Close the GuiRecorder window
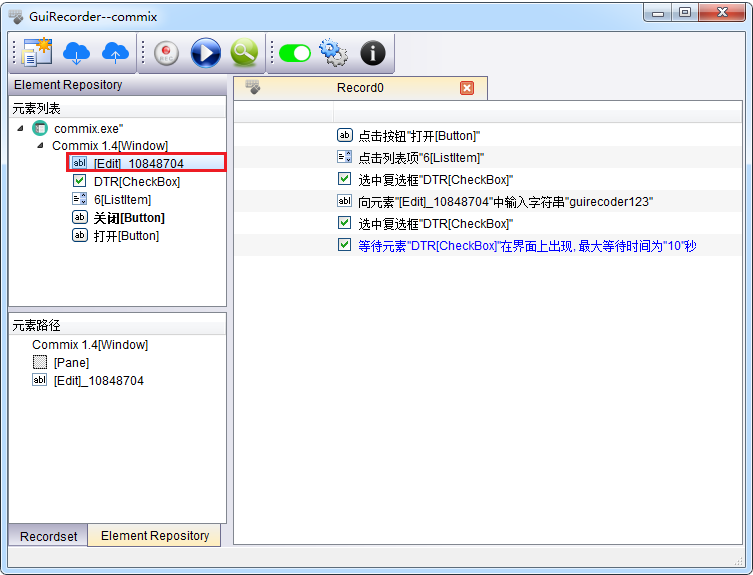This screenshot has width=753, height=575. coord(722,13)
